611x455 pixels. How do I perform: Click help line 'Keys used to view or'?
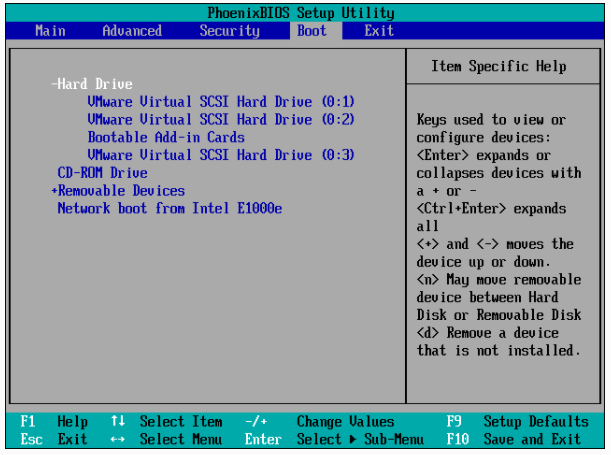tap(491, 120)
